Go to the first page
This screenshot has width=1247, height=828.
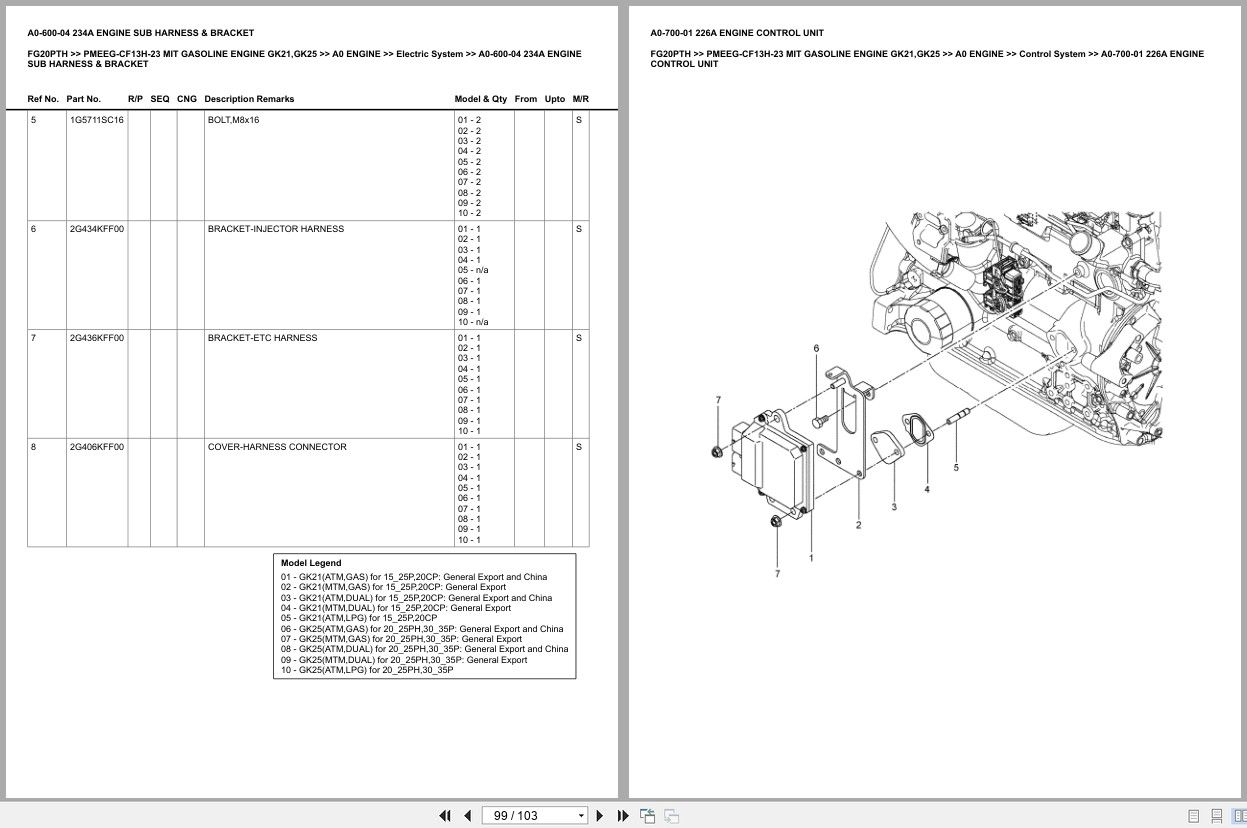(x=445, y=815)
